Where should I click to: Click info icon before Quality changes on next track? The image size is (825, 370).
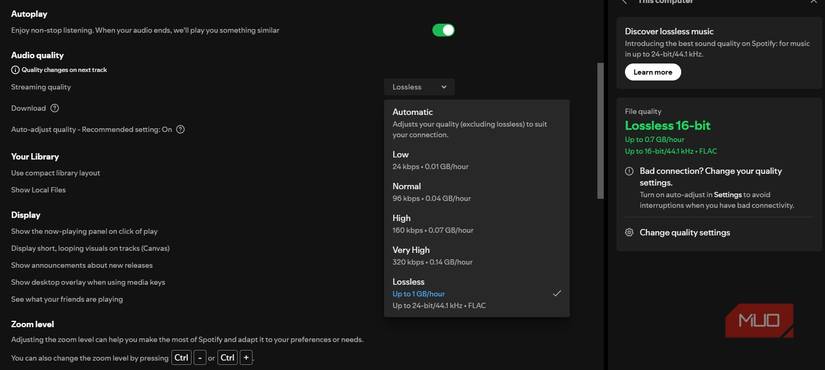(x=15, y=69)
